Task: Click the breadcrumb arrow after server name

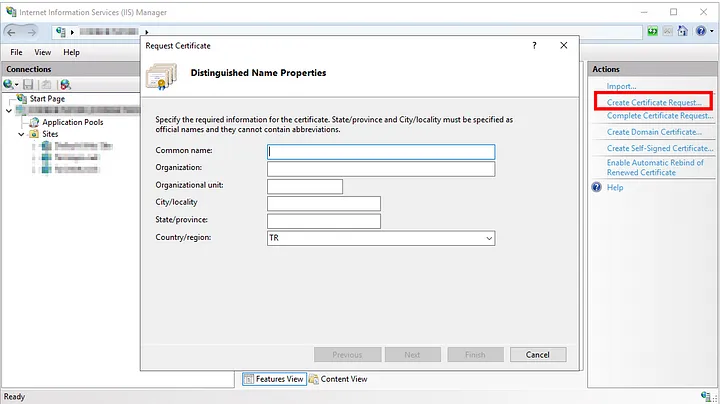Action: coord(146,32)
